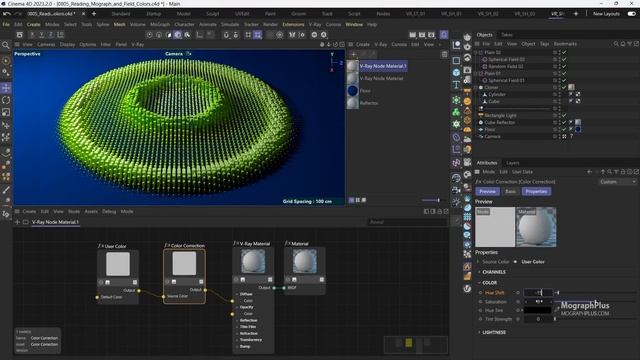Click the Hue Shift slider track
The width and height of the screenshot is (640, 360).
(596, 293)
